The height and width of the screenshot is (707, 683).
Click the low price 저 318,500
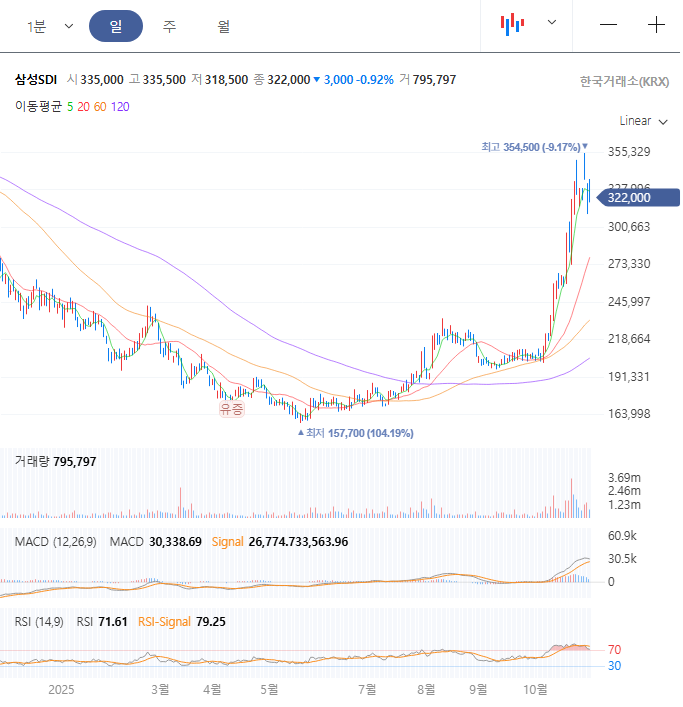[220, 80]
